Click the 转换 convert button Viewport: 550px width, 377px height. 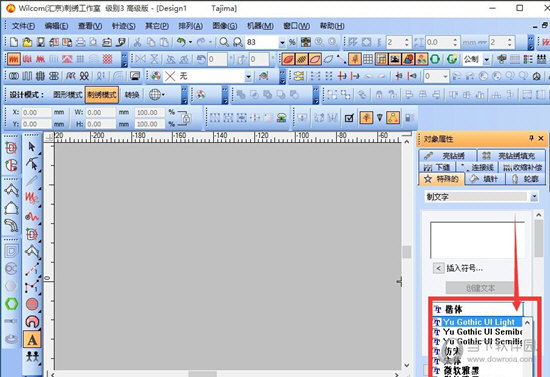tap(132, 95)
